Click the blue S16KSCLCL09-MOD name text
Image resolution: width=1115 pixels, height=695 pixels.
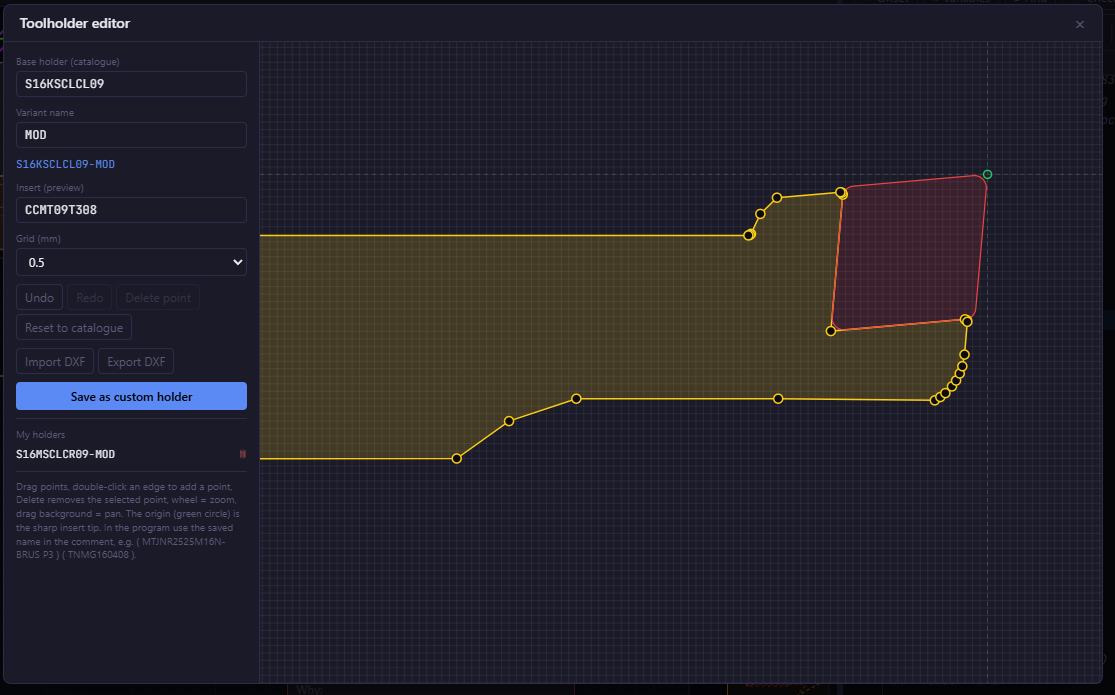pyautogui.click(x=65, y=164)
